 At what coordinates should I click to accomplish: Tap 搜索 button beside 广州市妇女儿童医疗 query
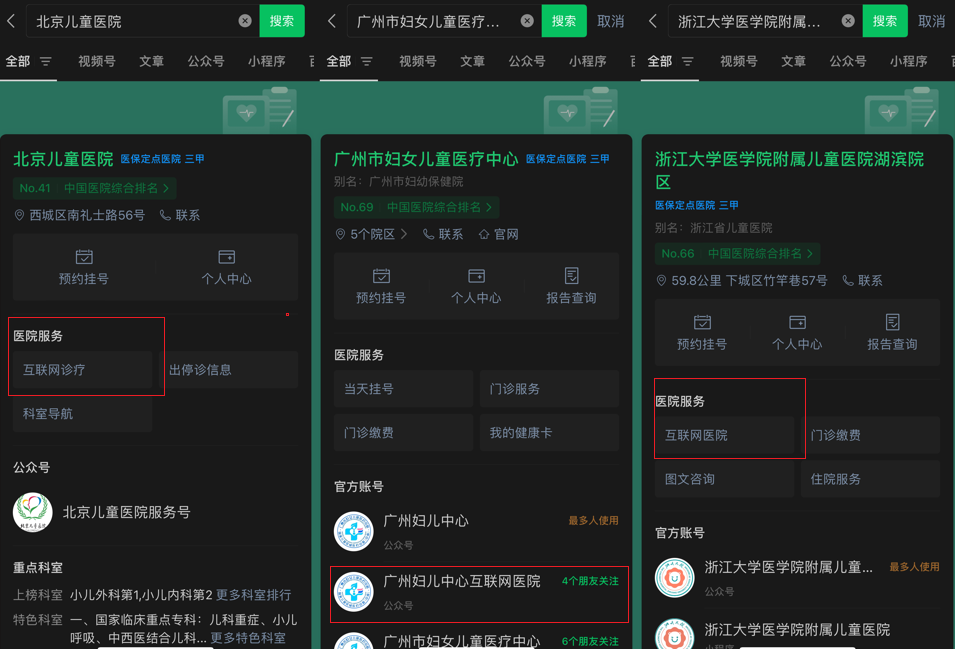564,21
